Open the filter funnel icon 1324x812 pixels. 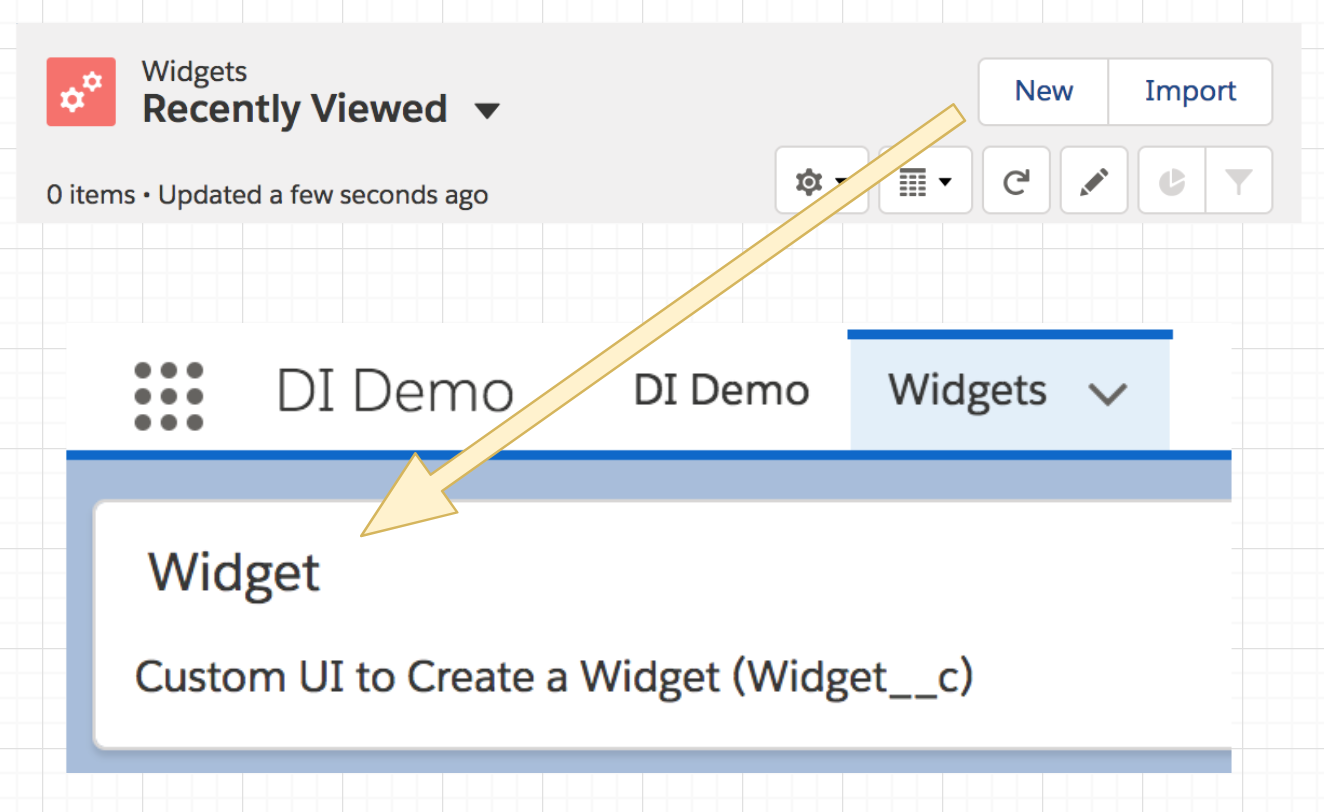pyautogui.click(x=1239, y=181)
